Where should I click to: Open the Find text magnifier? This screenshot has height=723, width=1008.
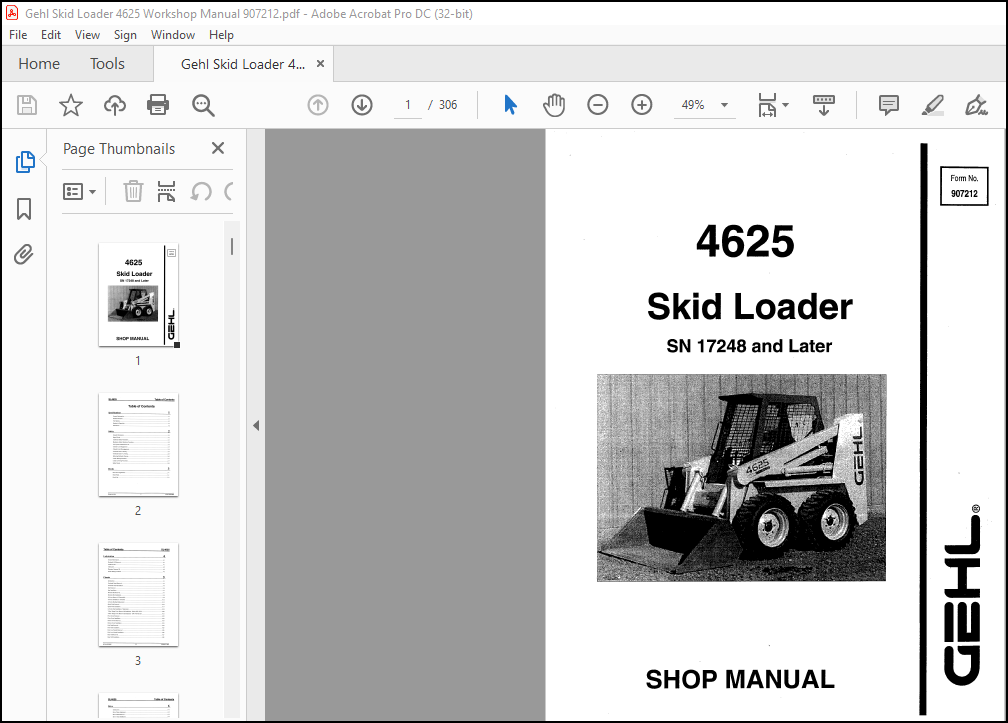[x=203, y=105]
